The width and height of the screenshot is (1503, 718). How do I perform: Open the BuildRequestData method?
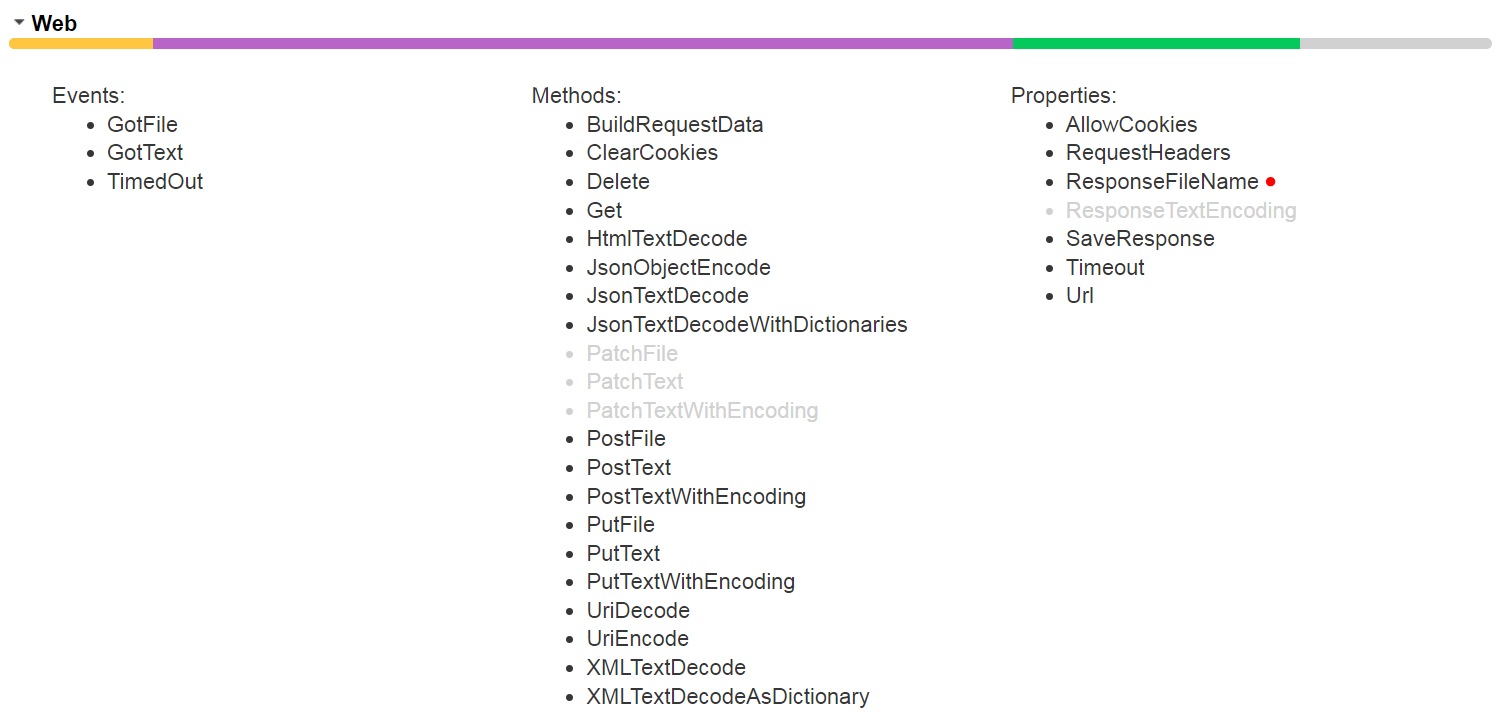[x=675, y=125]
